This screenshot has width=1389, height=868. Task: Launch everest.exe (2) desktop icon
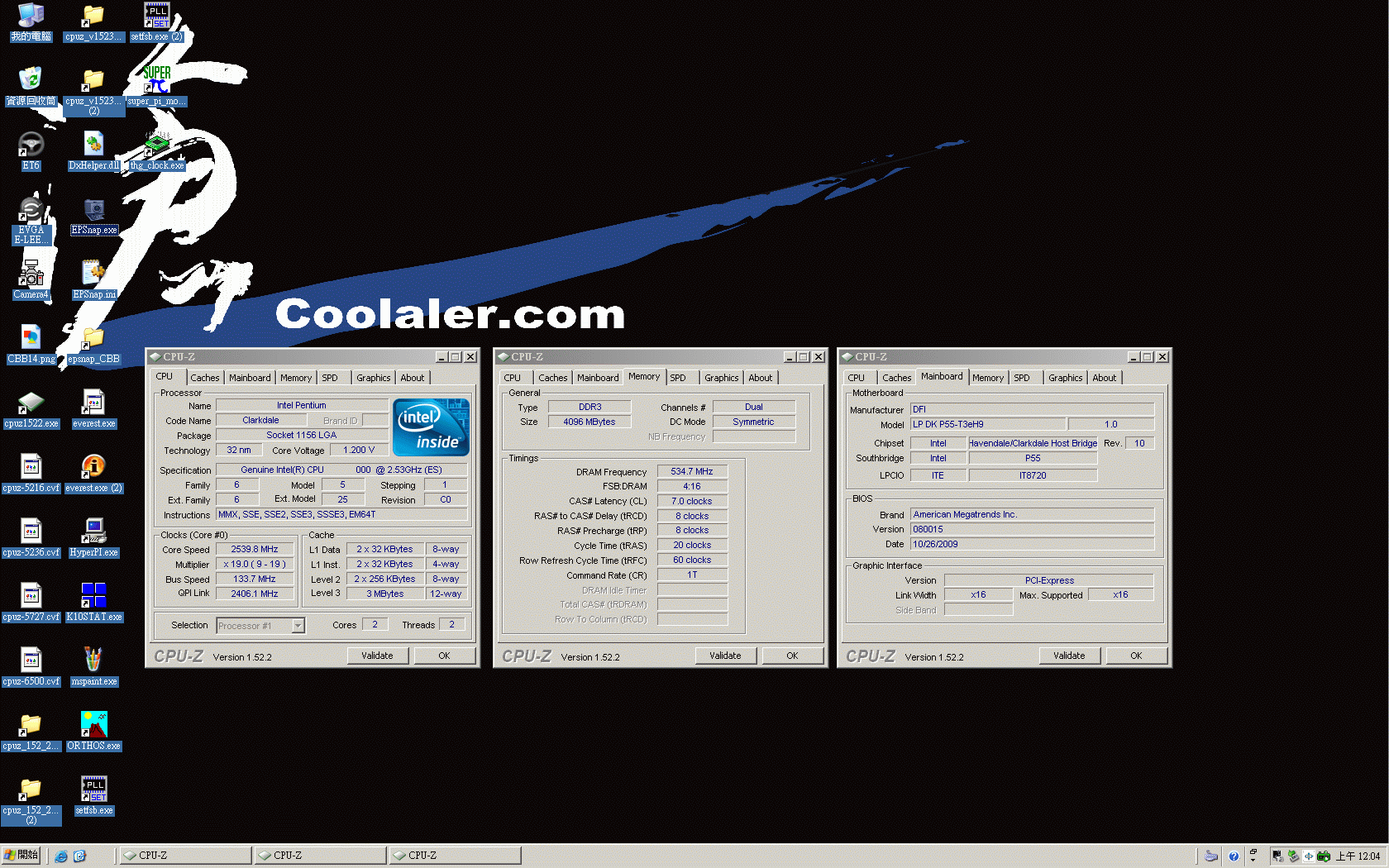click(93, 474)
